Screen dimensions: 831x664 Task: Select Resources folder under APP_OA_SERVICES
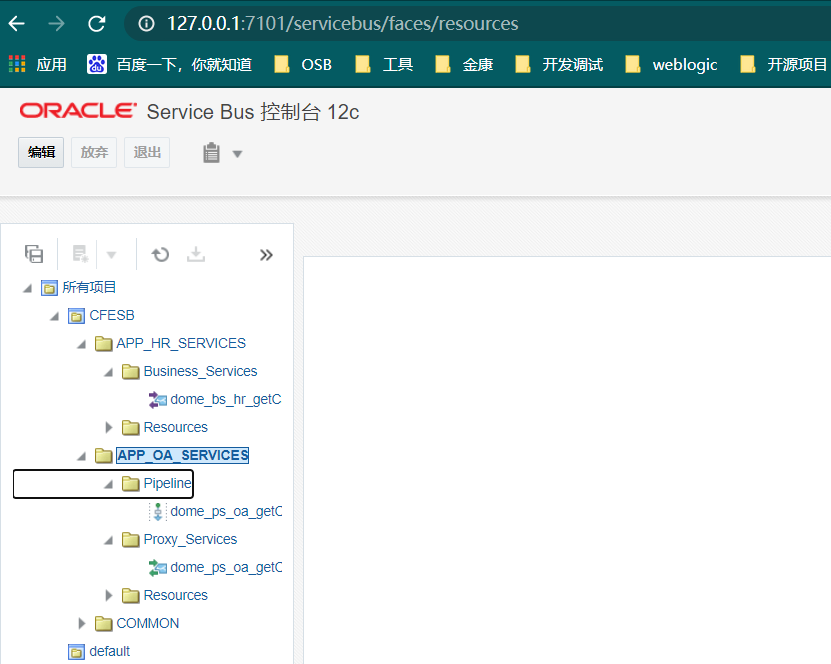175,595
